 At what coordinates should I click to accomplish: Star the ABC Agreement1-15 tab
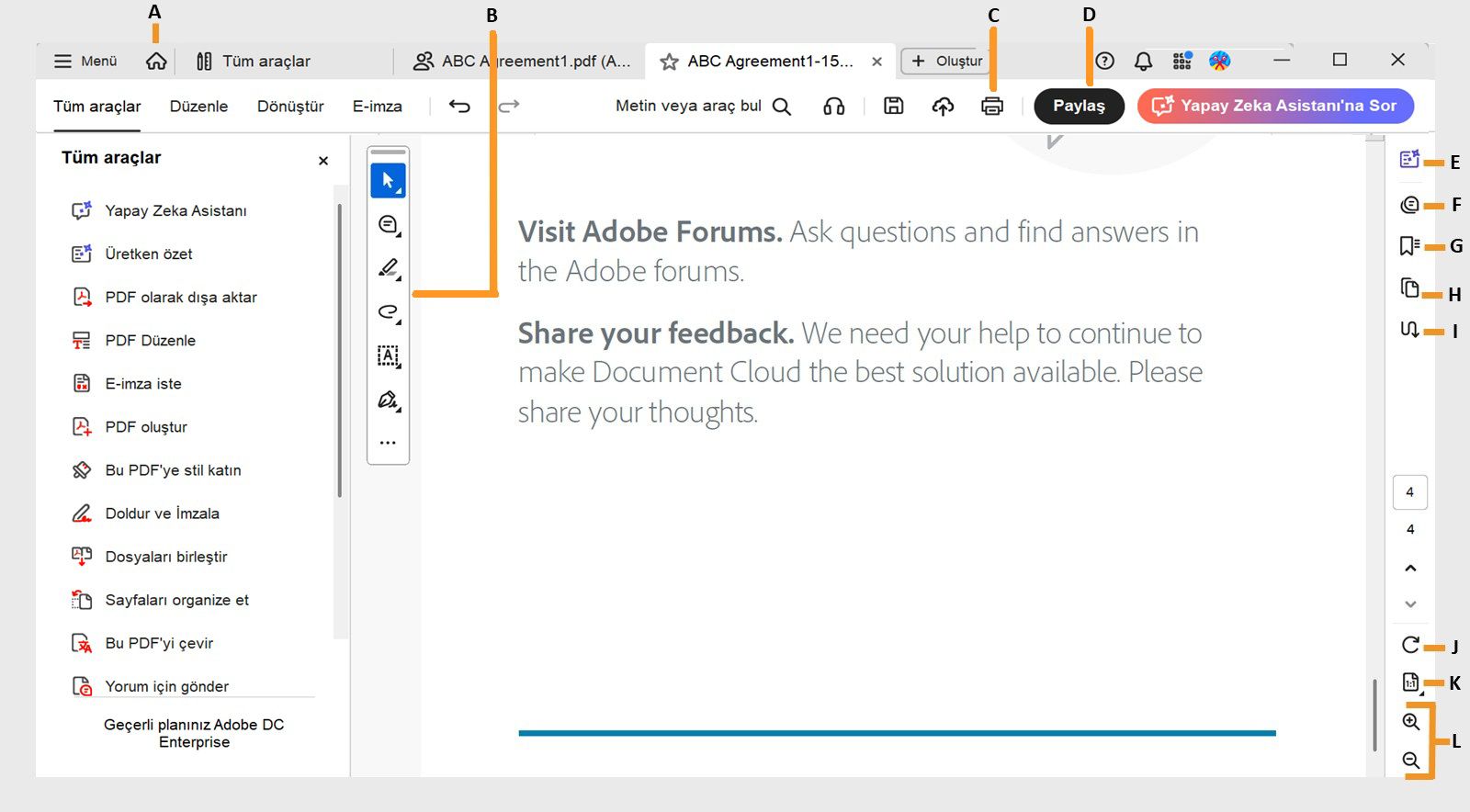coord(670,62)
